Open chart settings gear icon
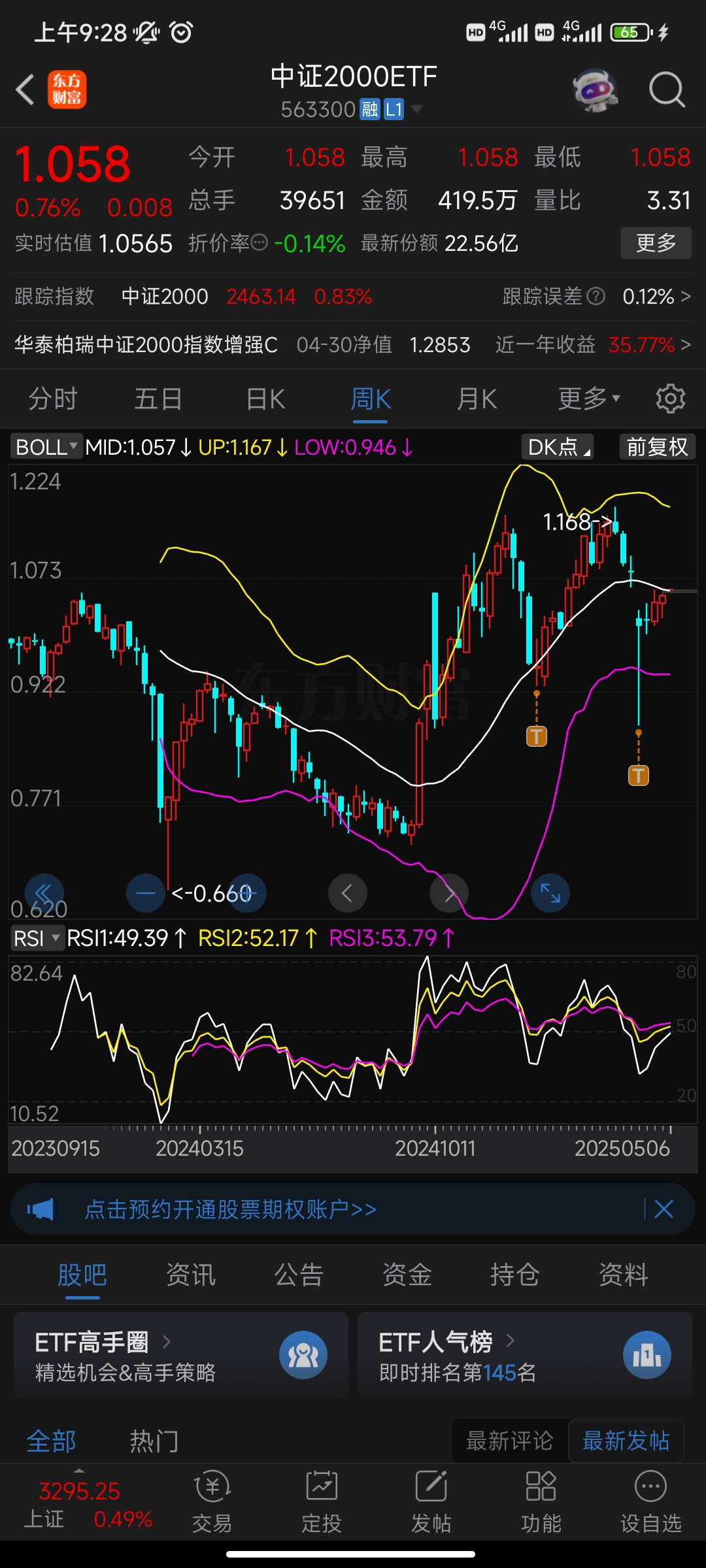The image size is (706, 1568). coord(670,399)
